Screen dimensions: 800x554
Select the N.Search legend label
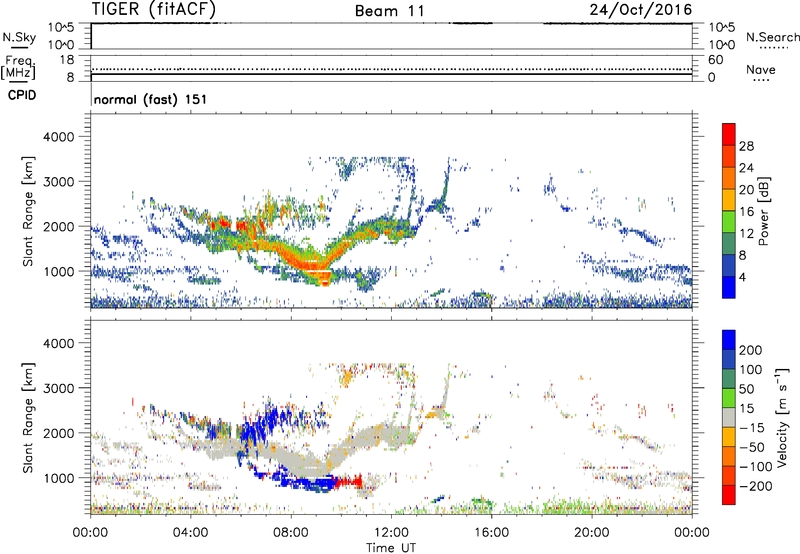click(x=772, y=38)
